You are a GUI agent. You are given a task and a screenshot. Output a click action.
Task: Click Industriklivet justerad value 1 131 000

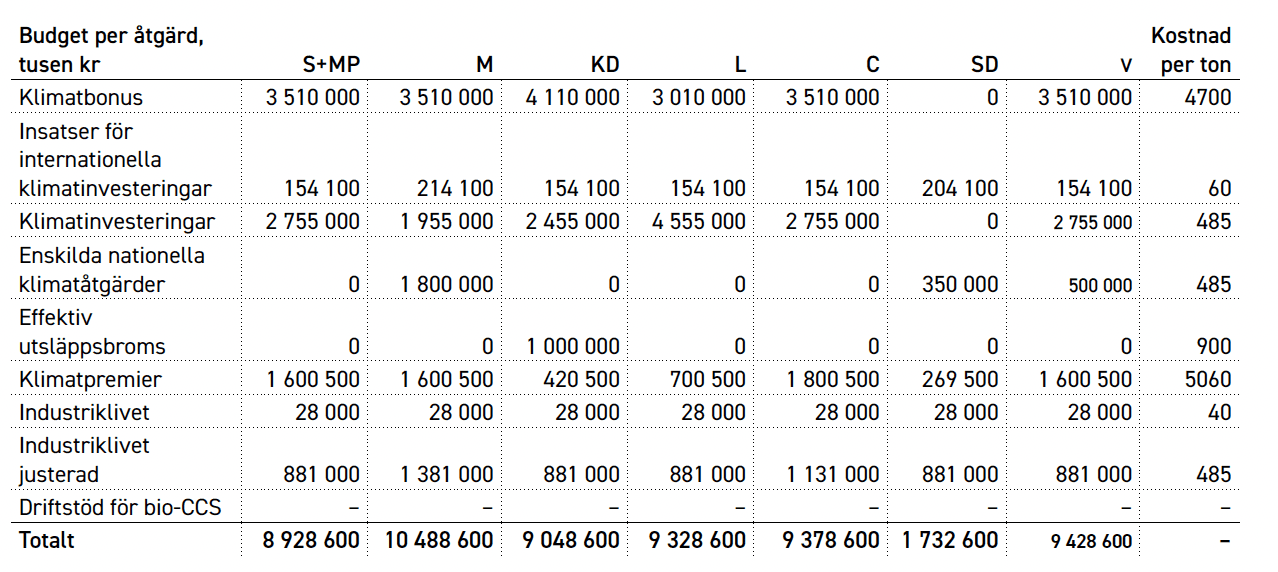(x=832, y=475)
